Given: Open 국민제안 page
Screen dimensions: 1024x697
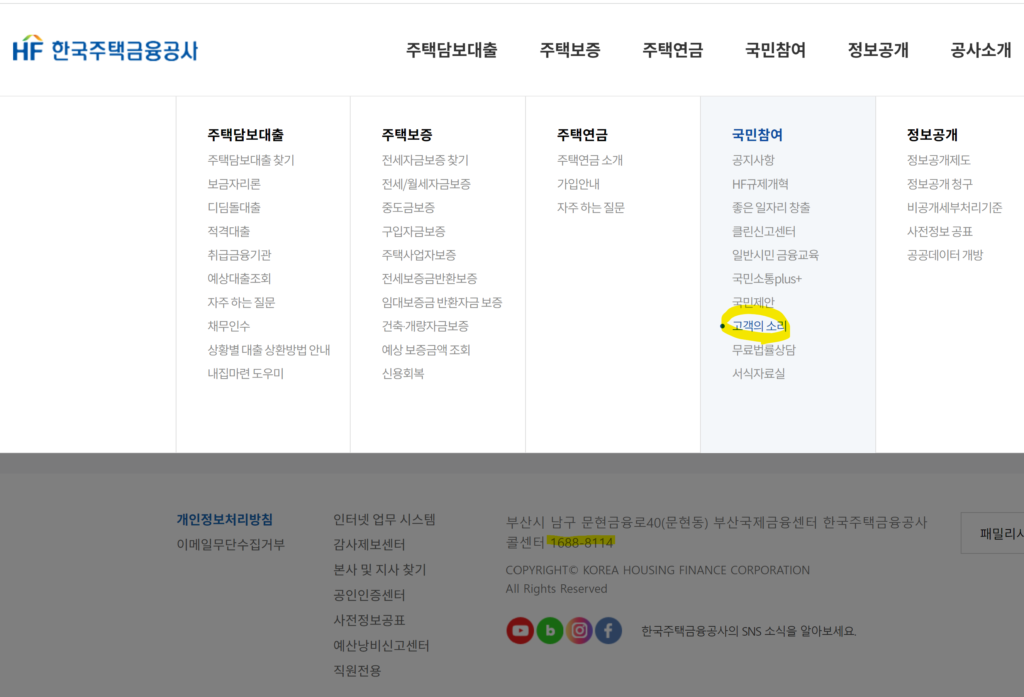Looking at the screenshot, I should point(753,302).
